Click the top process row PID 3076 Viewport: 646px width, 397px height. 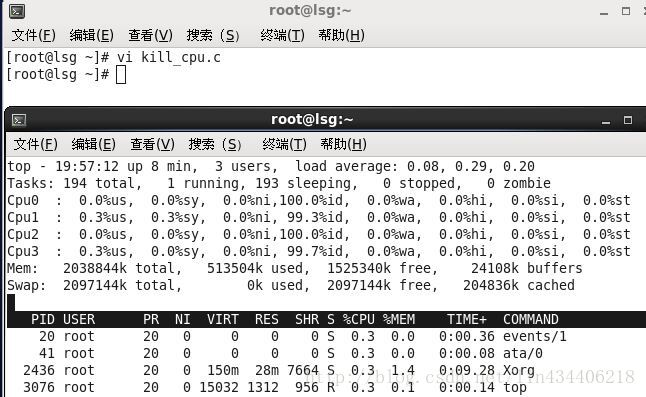(x=274, y=387)
